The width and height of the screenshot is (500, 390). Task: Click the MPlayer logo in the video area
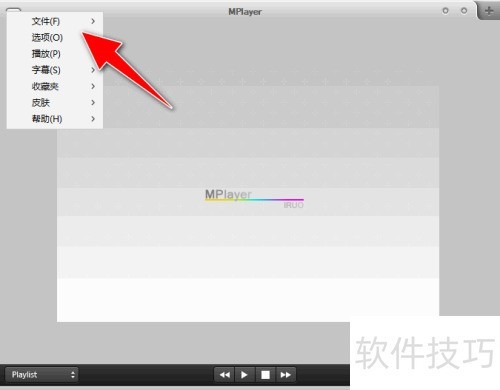(x=254, y=199)
